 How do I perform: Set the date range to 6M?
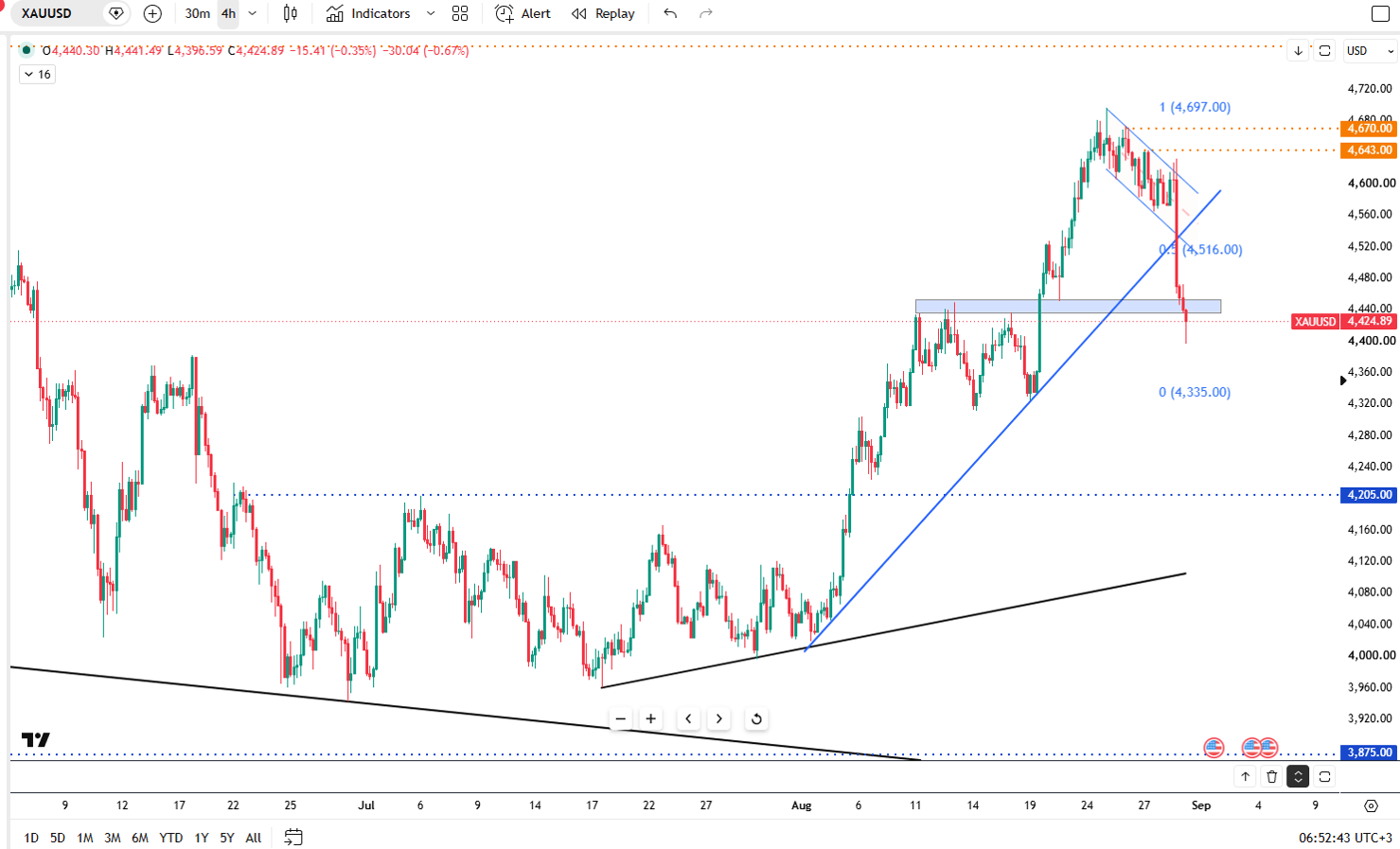140,838
